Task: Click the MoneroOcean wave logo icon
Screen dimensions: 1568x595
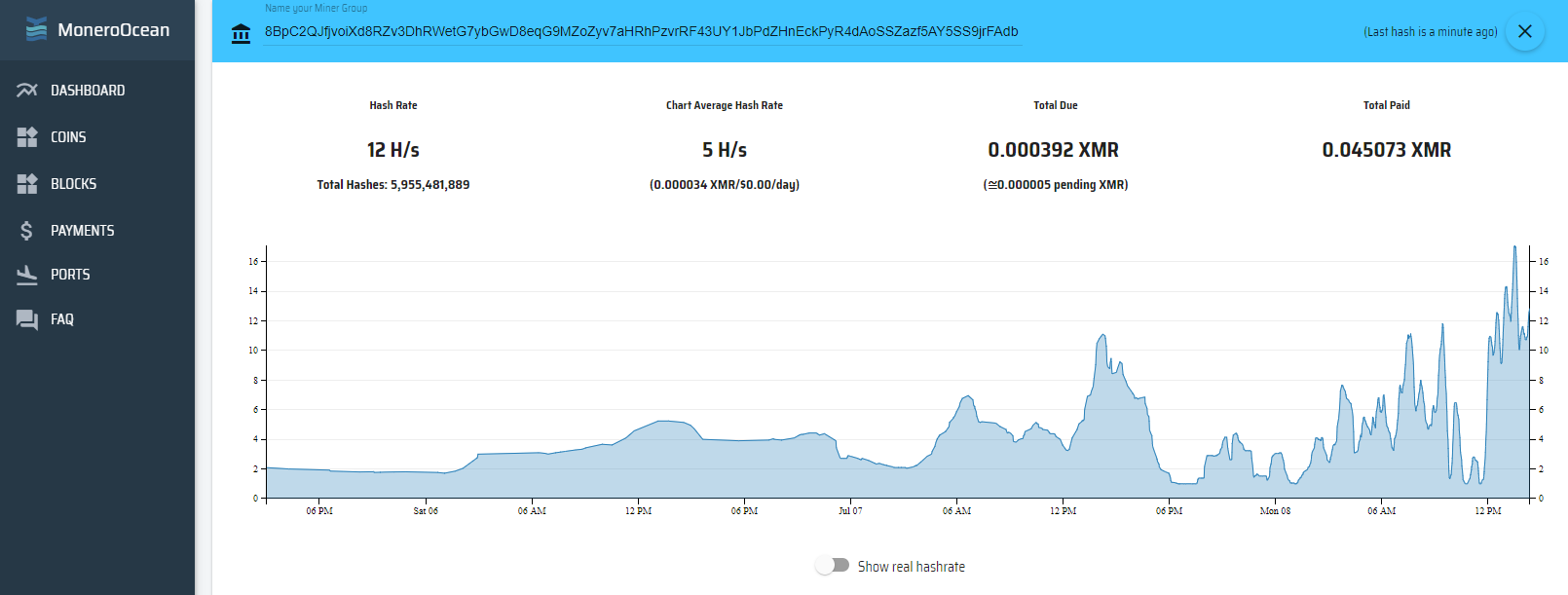Action: pos(36,29)
